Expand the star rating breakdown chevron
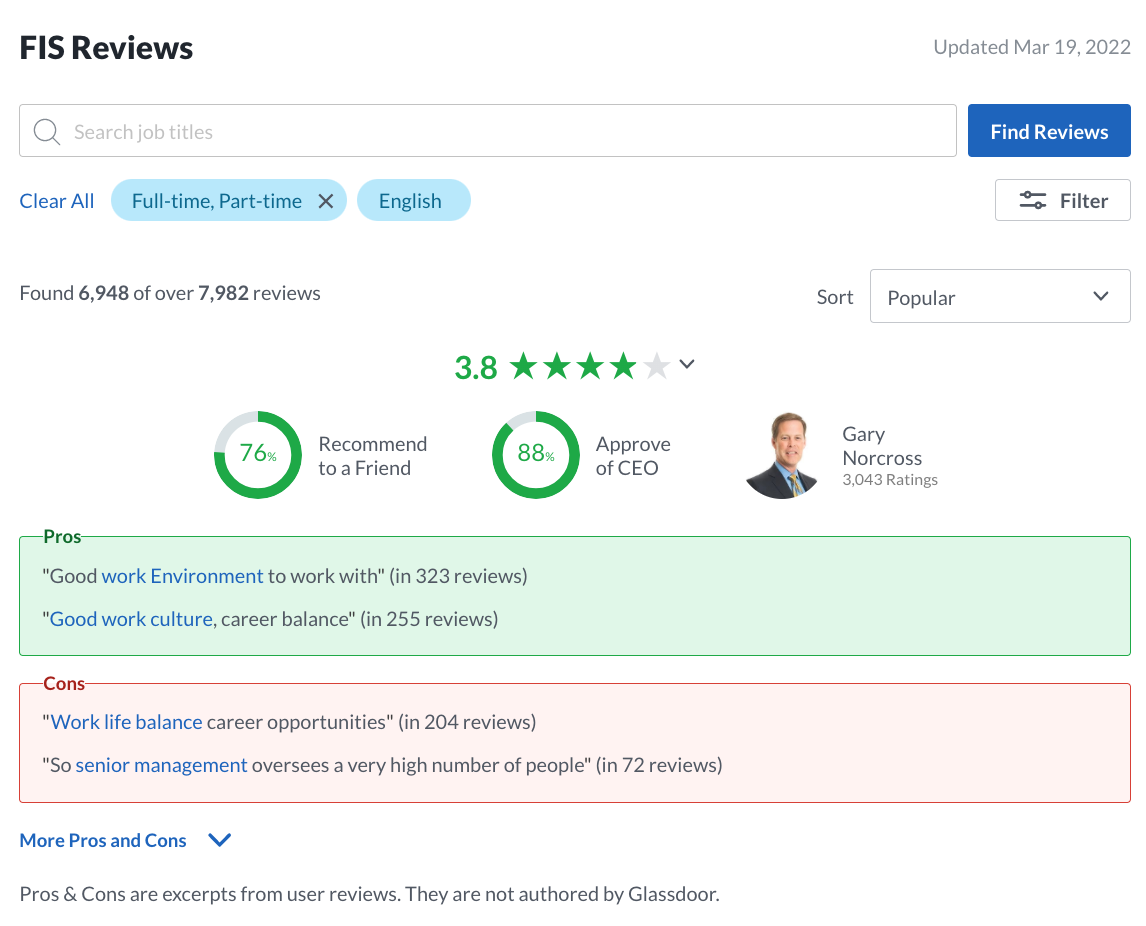1146x926 pixels. pos(686,363)
